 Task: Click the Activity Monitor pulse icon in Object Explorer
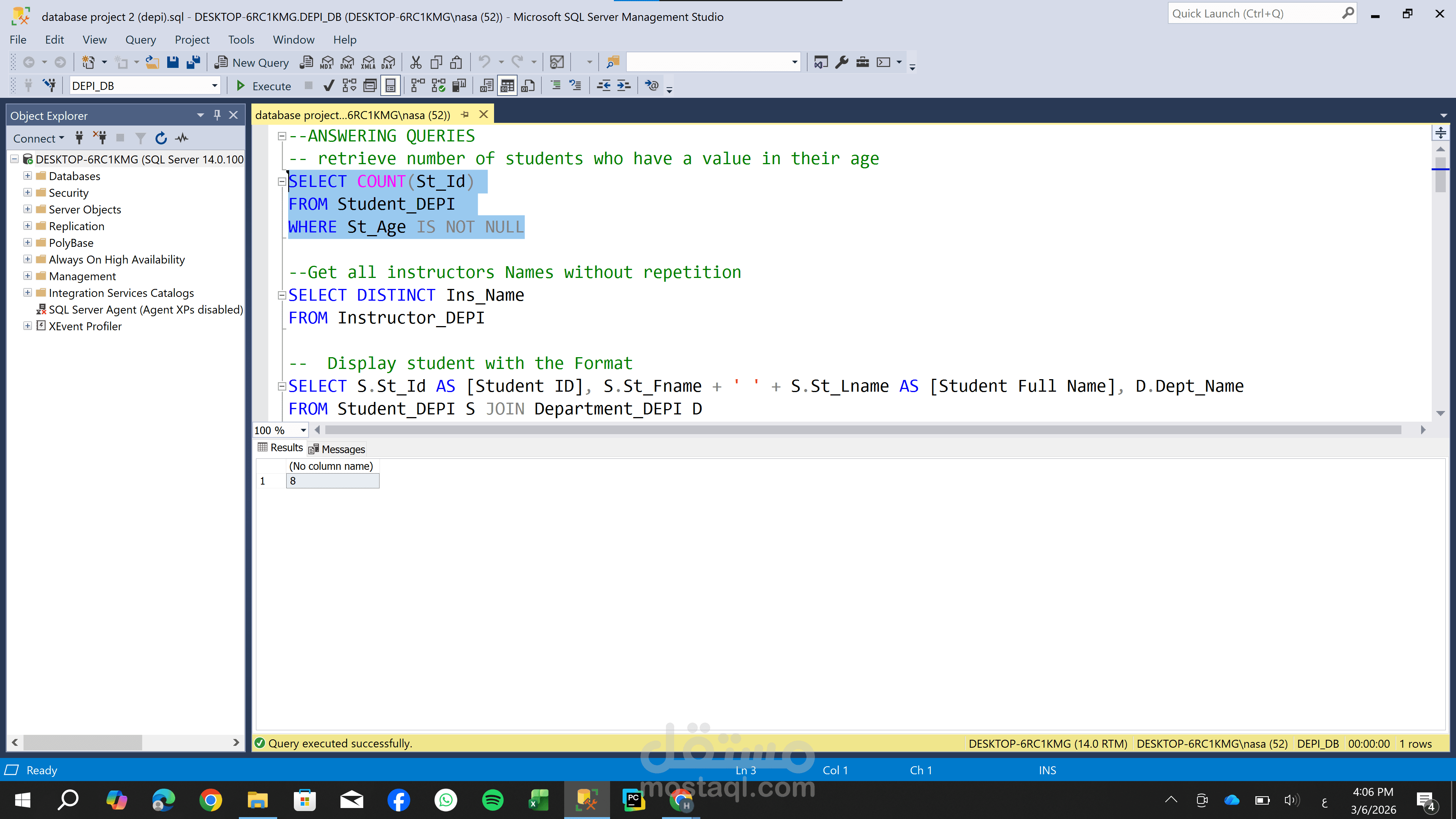click(182, 138)
